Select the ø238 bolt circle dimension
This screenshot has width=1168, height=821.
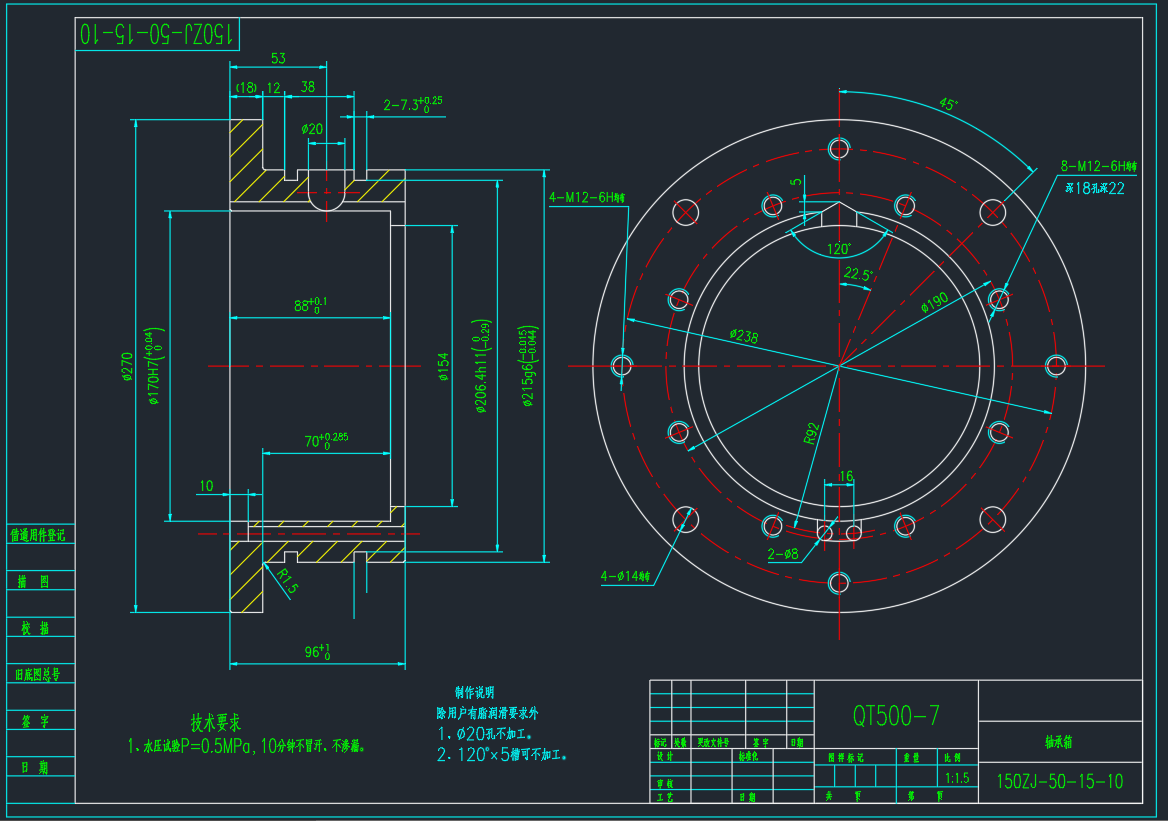745,336
